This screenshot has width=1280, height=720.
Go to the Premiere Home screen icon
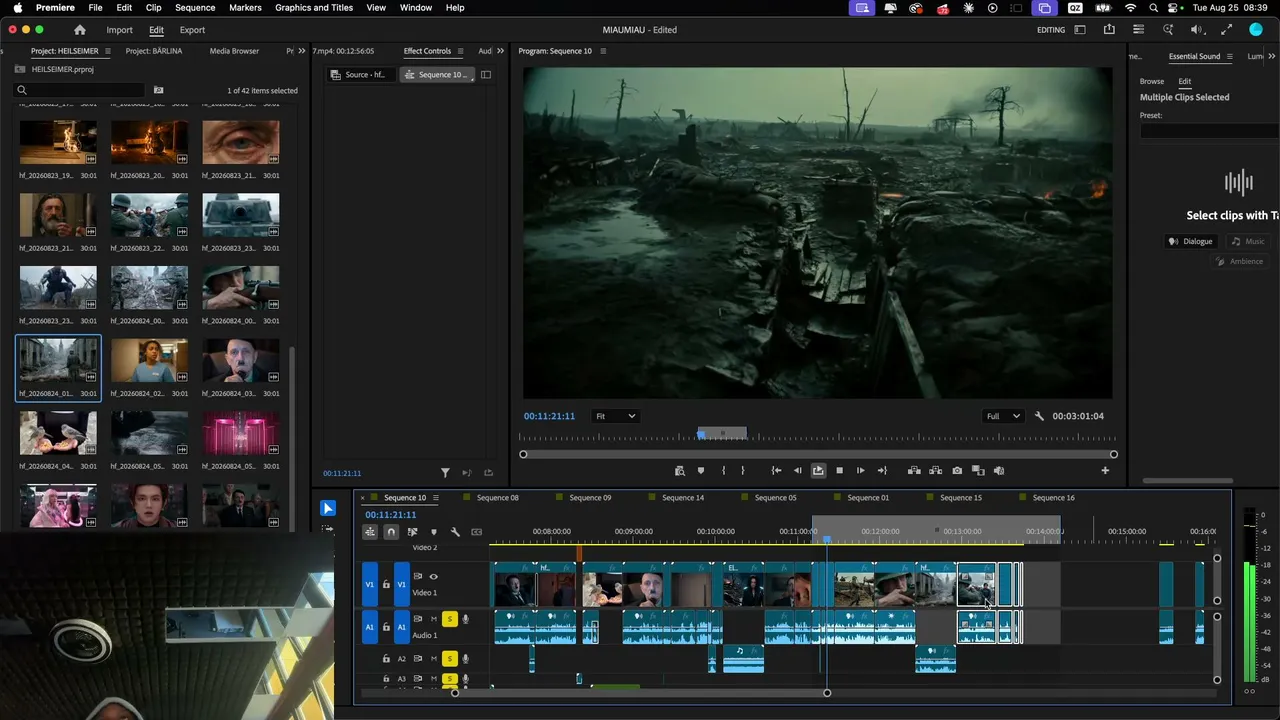pyautogui.click(x=80, y=30)
